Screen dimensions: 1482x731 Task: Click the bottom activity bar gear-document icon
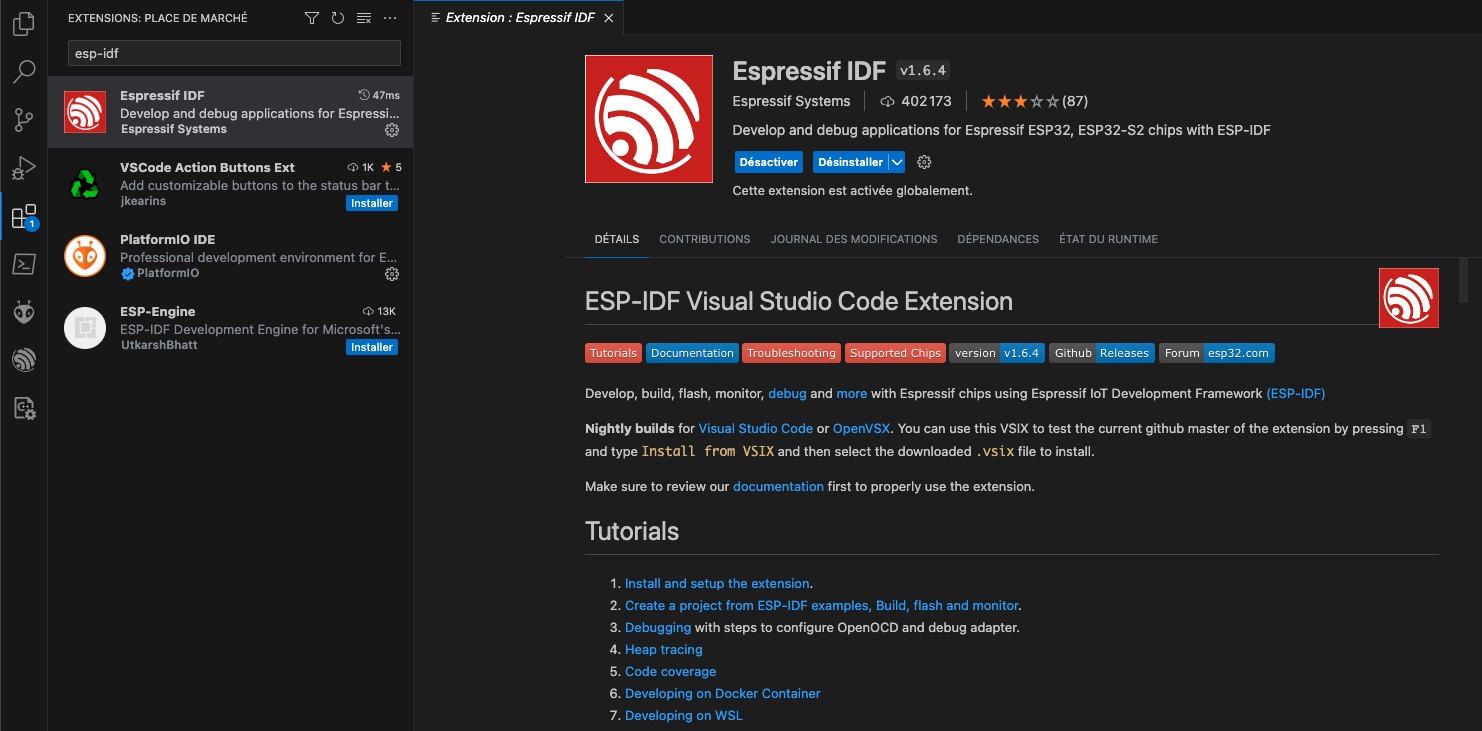tap(24, 408)
